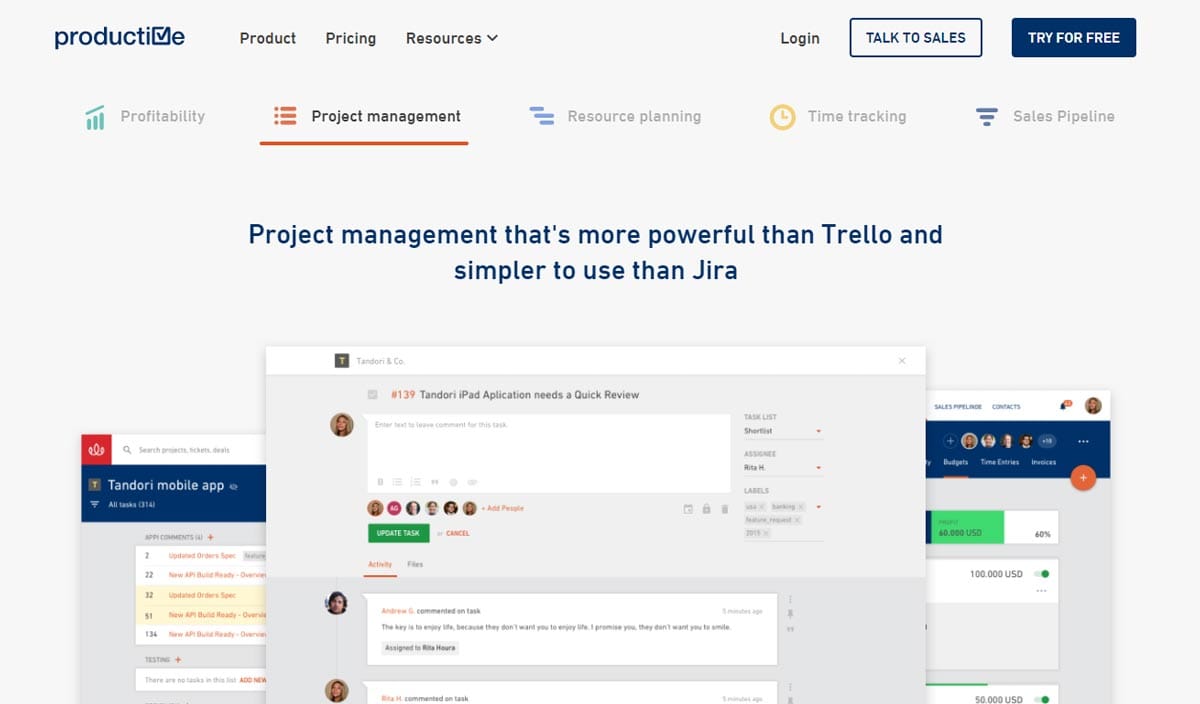Click the blockquote icon in comment toolbar
Image resolution: width=1200 pixels, height=704 pixels.
click(434, 481)
